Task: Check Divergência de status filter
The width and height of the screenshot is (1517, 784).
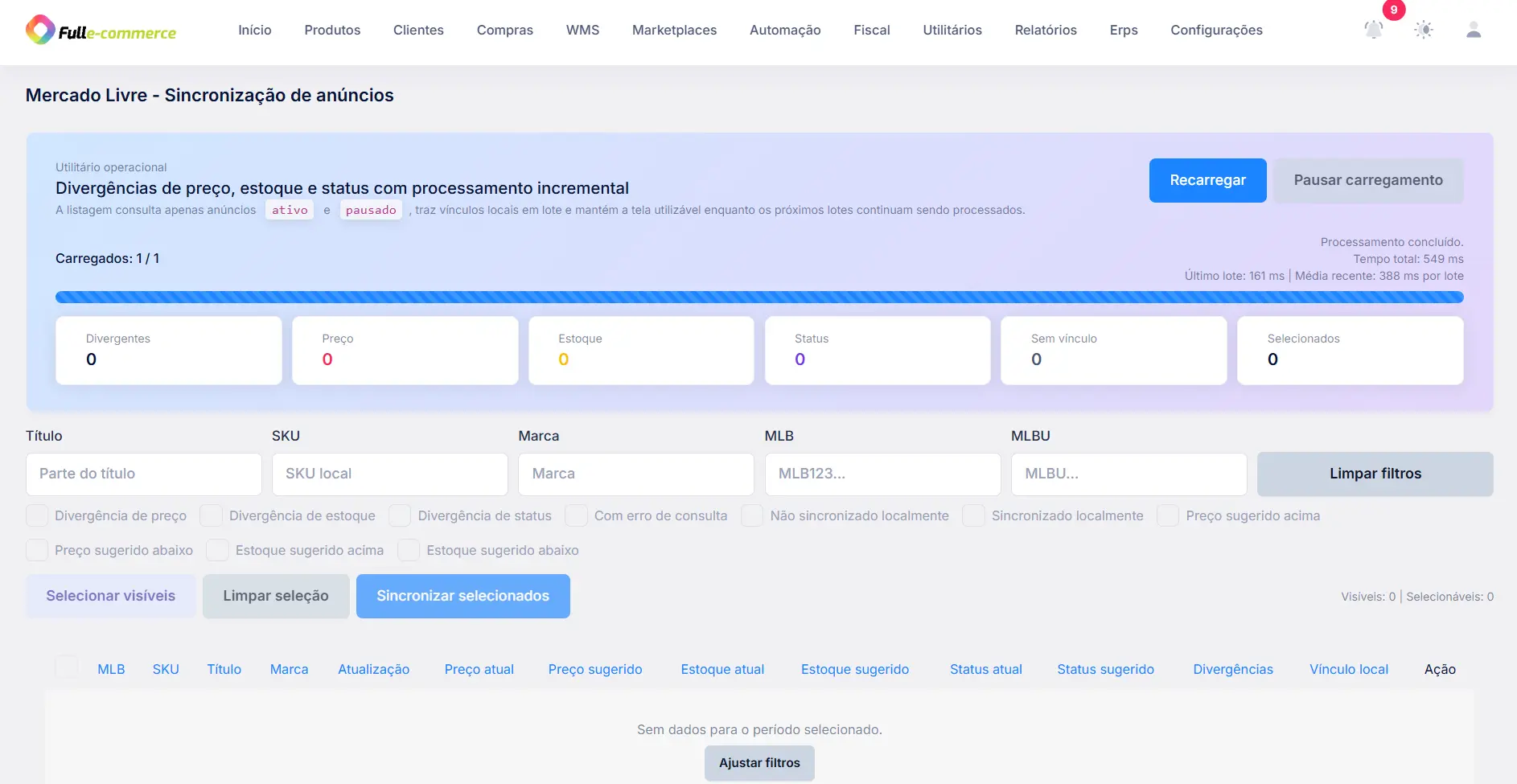Action: (x=400, y=515)
